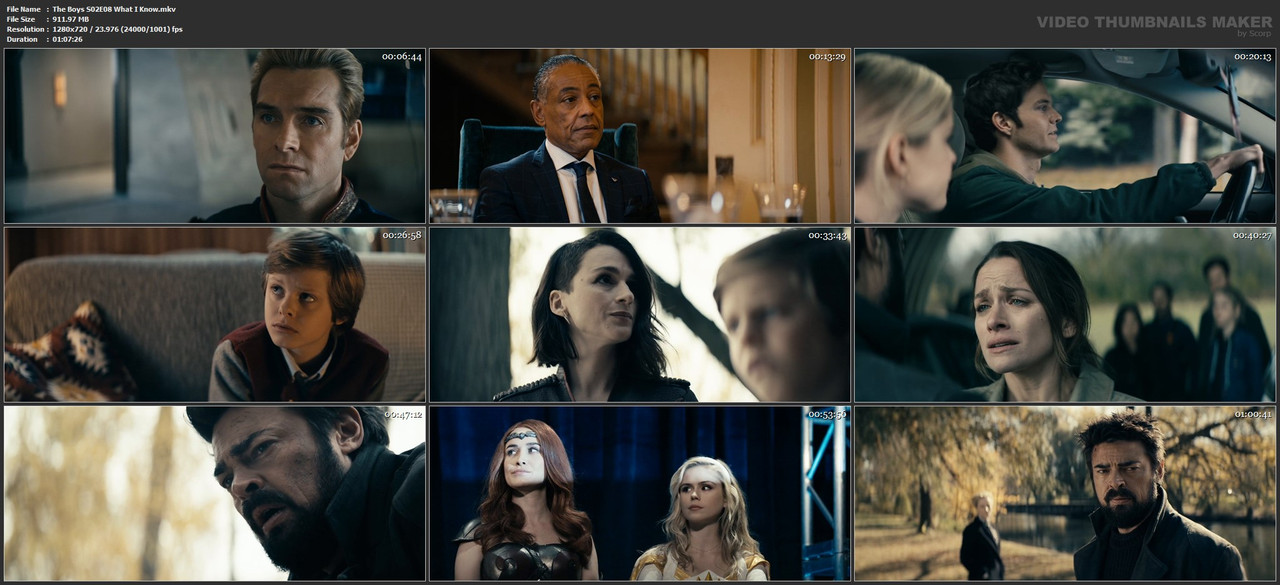This screenshot has height=585, width=1280.
Task: Open the thumbnail at 00:20:13
Action: (1065, 136)
